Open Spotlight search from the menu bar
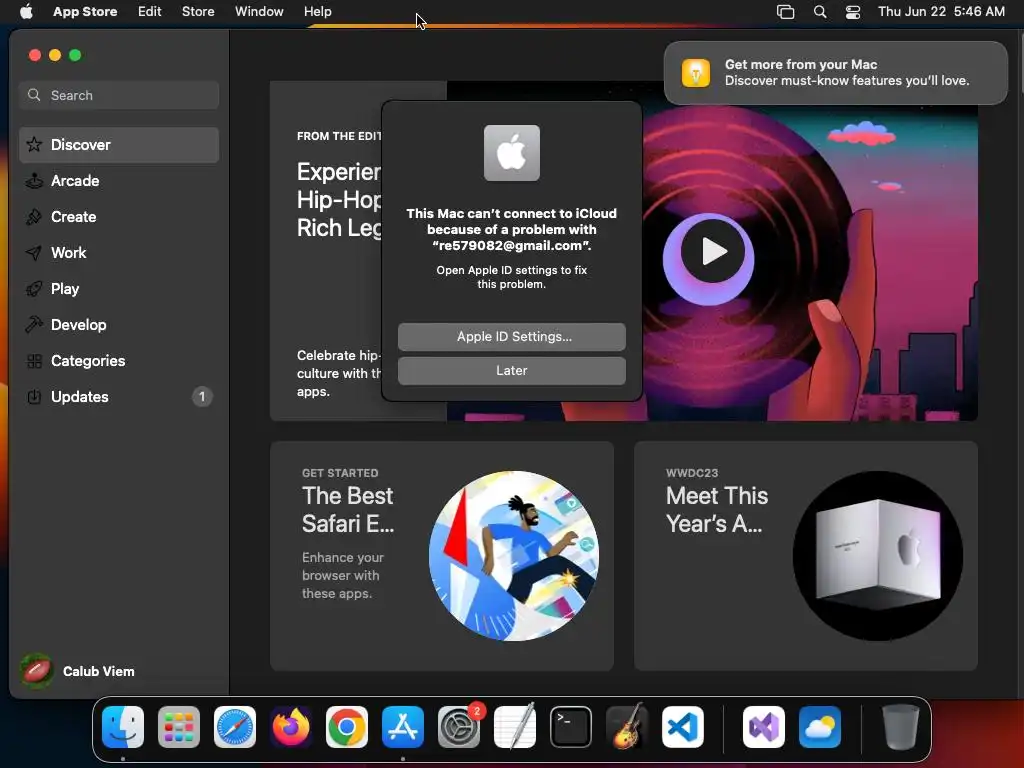1024x768 pixels. coord(820,12)
